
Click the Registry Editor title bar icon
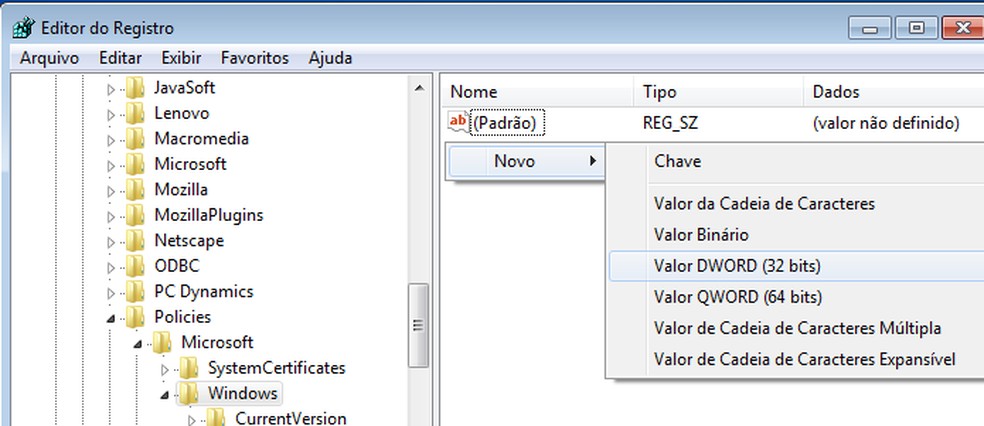point(23,28)
